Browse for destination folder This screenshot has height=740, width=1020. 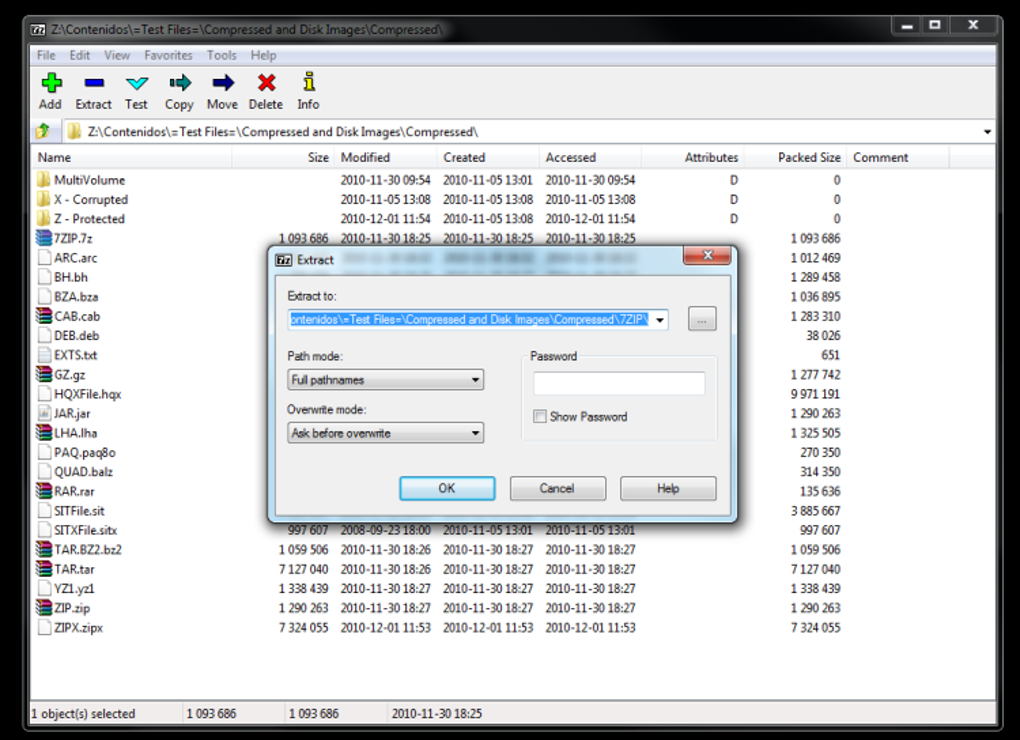[701, 319]
